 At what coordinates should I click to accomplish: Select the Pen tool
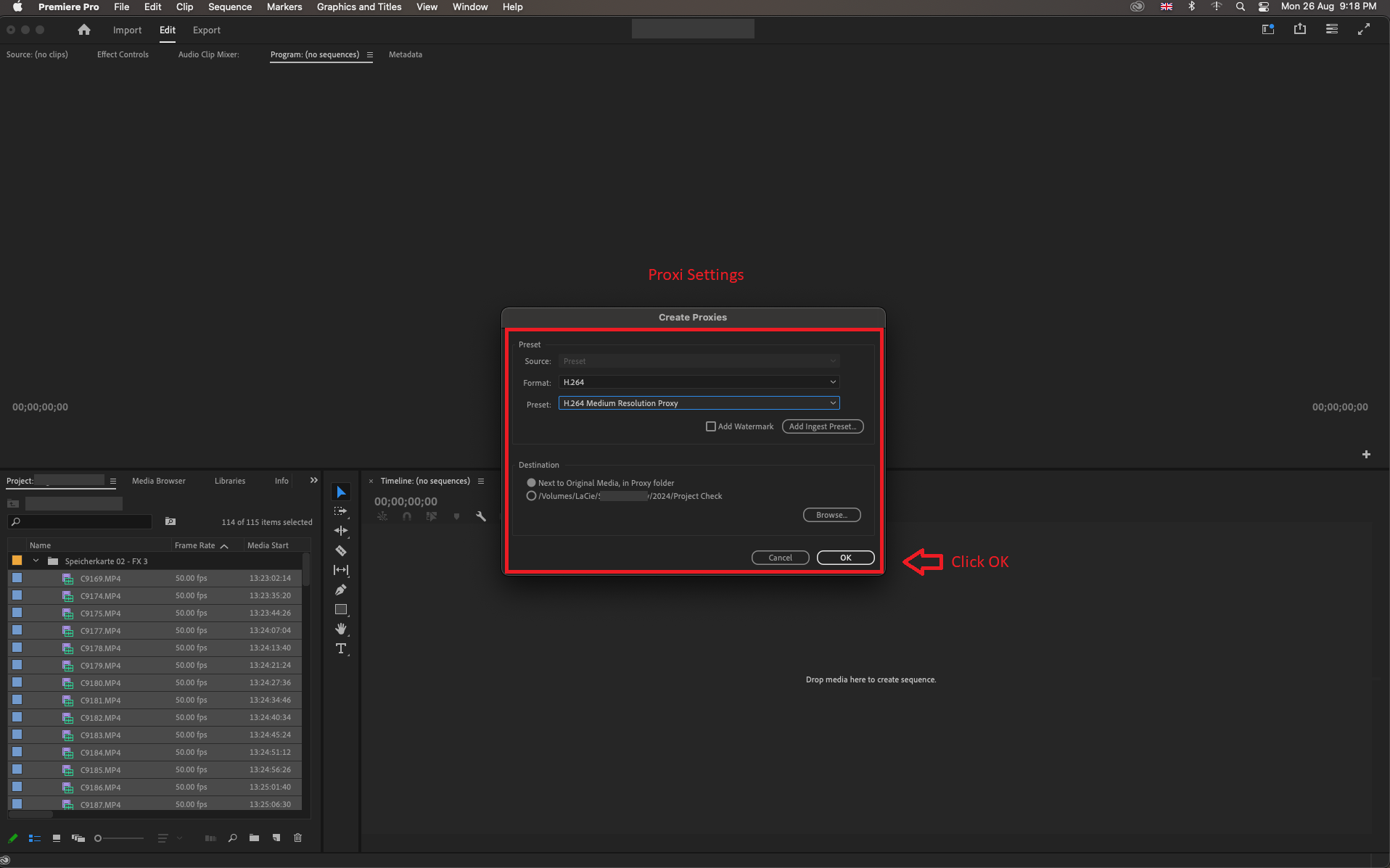[x=341, y=590]
